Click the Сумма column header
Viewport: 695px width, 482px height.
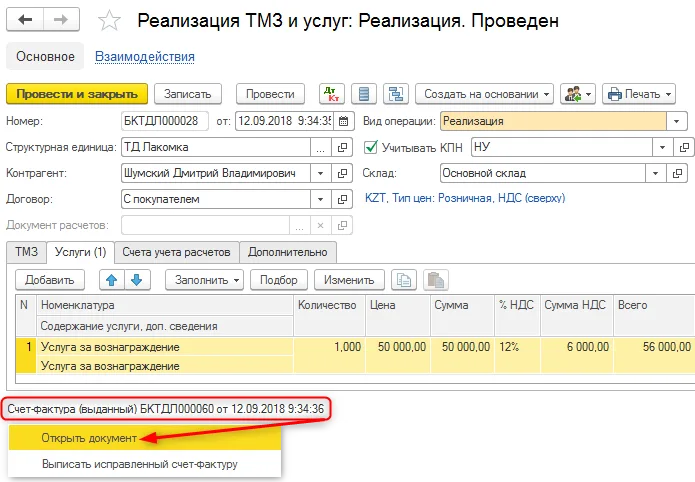click(x=462, y=315)
